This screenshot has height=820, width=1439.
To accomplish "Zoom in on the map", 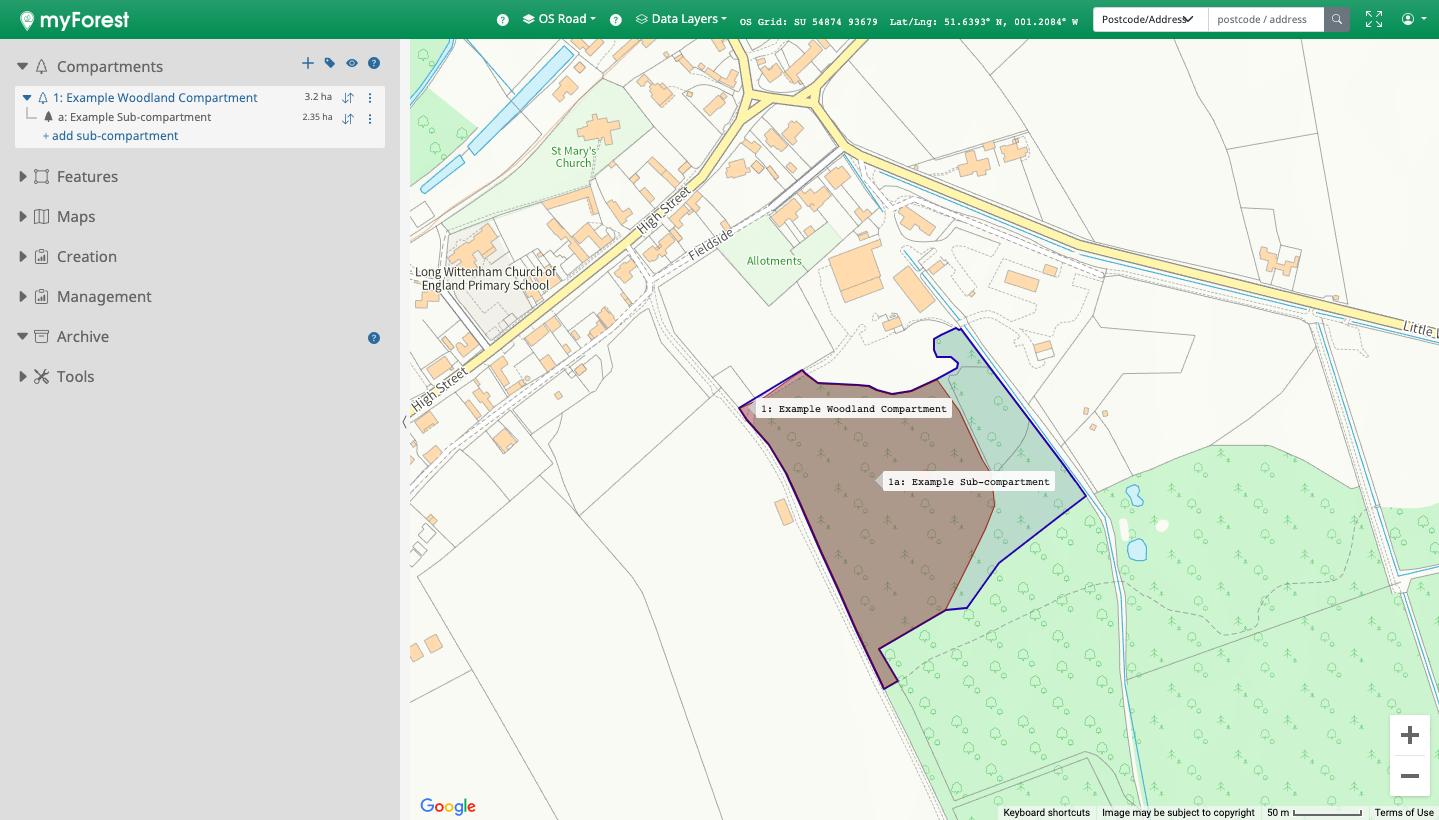I will [x=1410, y=736].
